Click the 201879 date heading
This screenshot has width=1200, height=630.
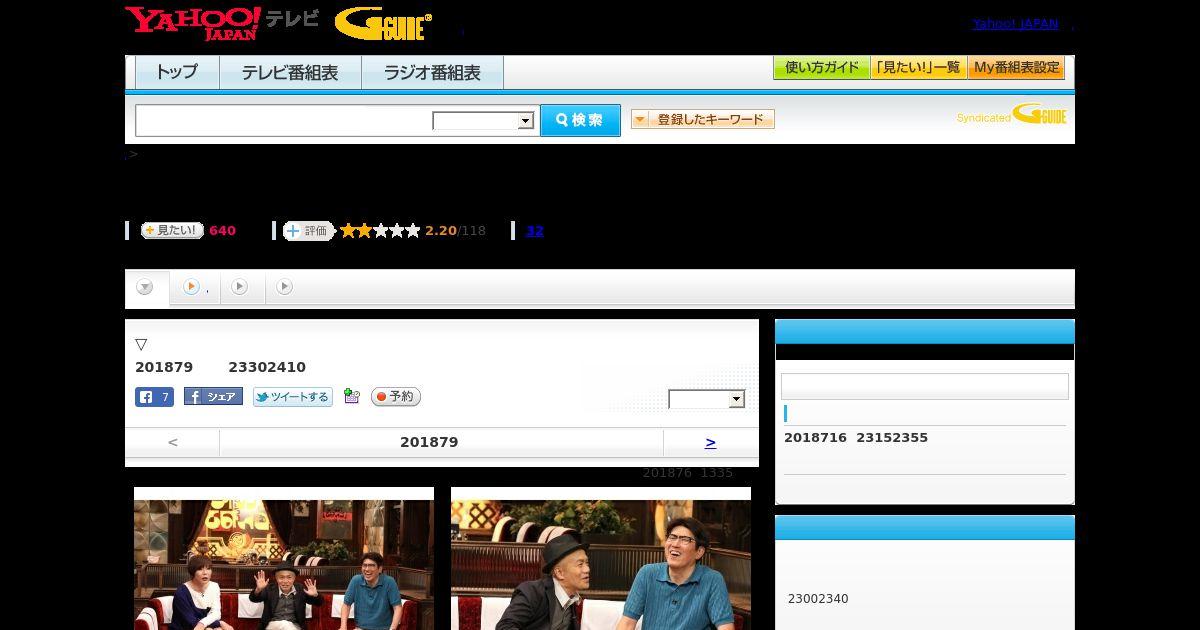[429, 442]
